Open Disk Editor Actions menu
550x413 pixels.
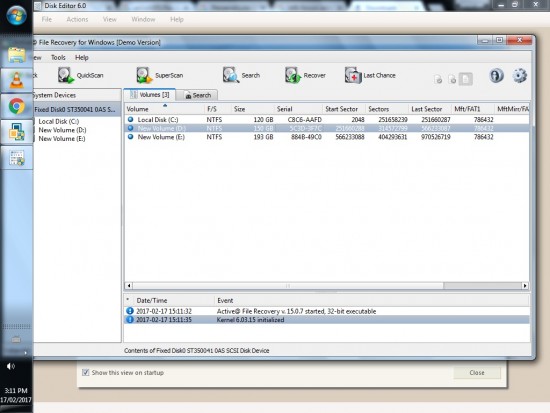tap(77, 19)
